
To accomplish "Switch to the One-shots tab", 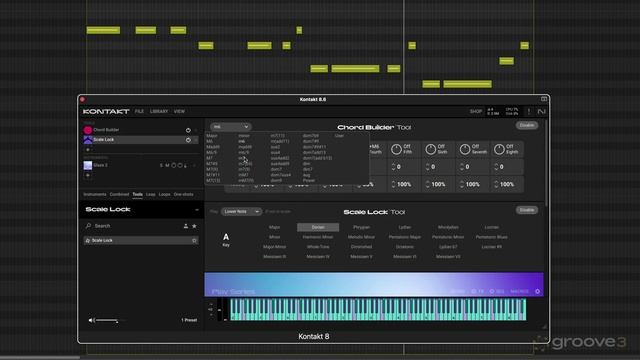I will 183,195.
